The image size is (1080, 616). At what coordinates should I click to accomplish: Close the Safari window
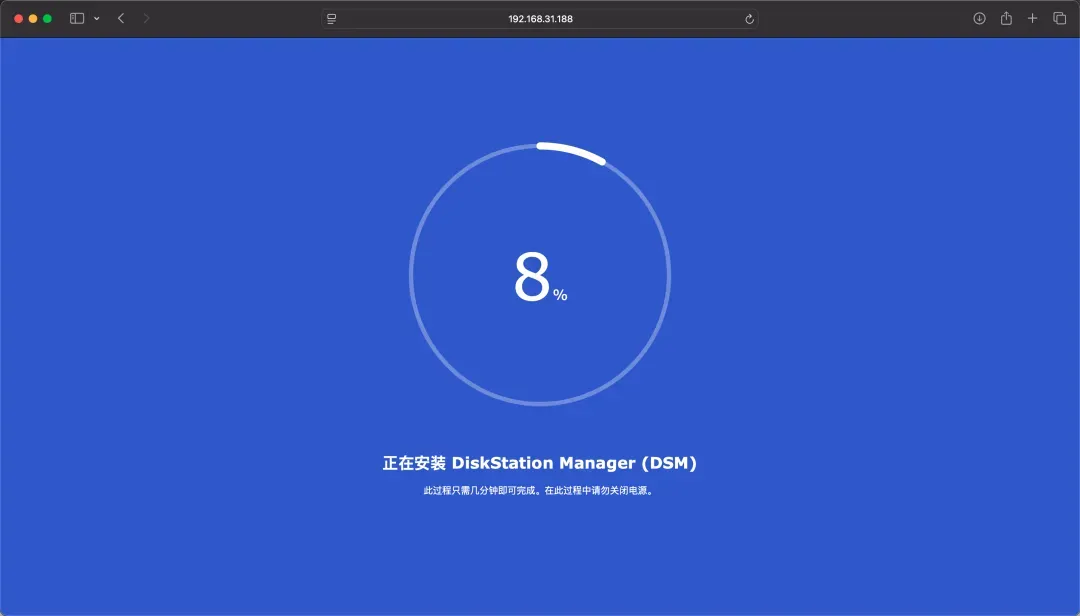19,19
